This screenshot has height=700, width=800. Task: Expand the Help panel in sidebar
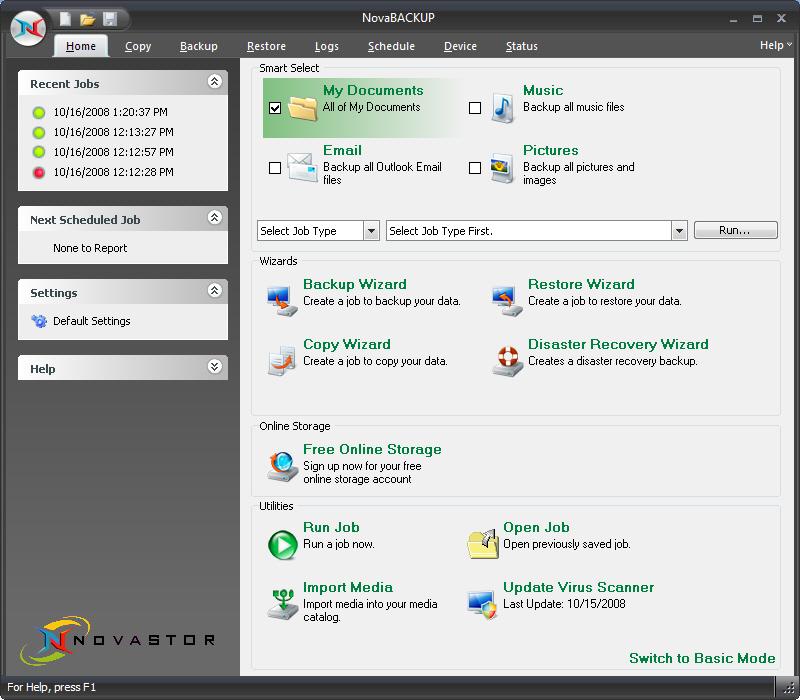tap(215, 367)
